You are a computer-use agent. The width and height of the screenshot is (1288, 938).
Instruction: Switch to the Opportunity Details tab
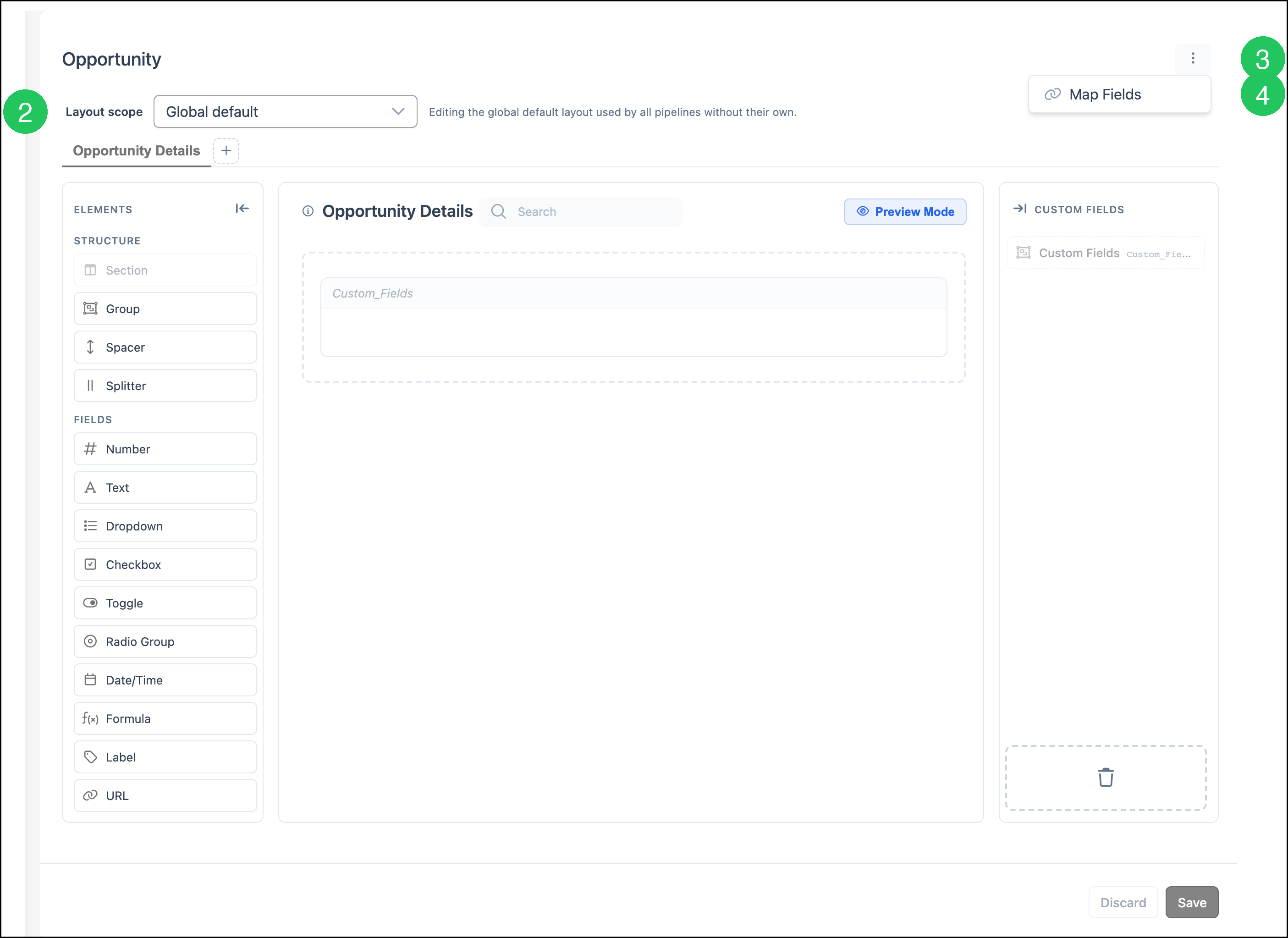pyautogui.click(x=136, y=150)
